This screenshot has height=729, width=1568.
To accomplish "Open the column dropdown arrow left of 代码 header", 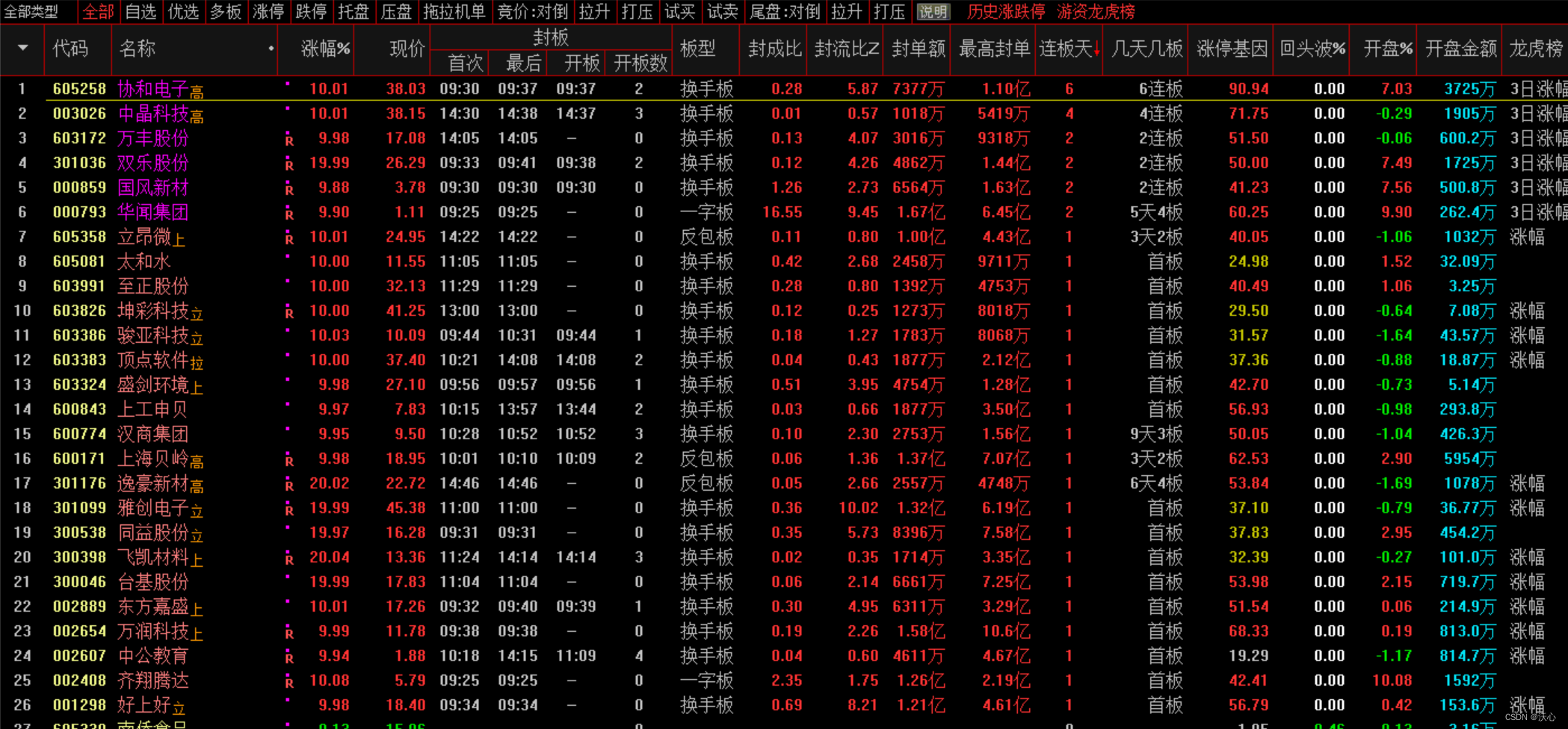I will tap(23, 48).
